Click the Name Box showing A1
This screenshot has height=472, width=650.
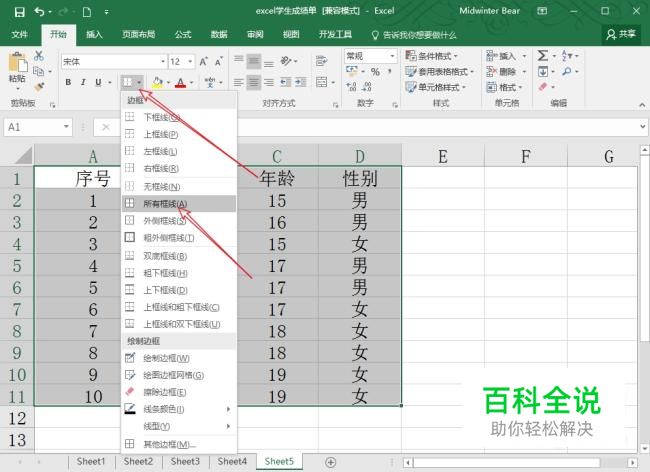pos(38,127)
